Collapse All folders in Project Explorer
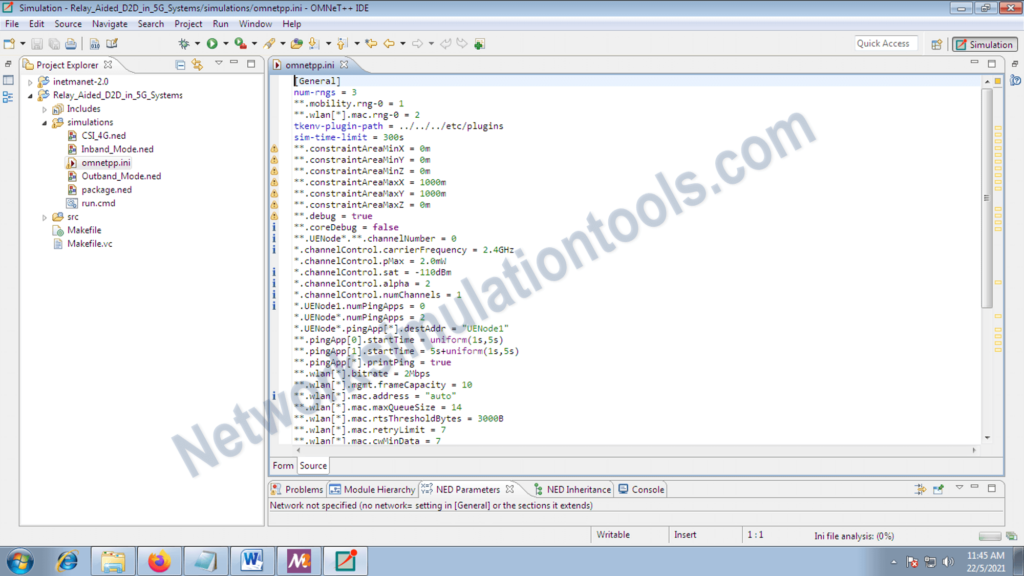Viewport: 1024px width, 576px height. tap(180, 64)
